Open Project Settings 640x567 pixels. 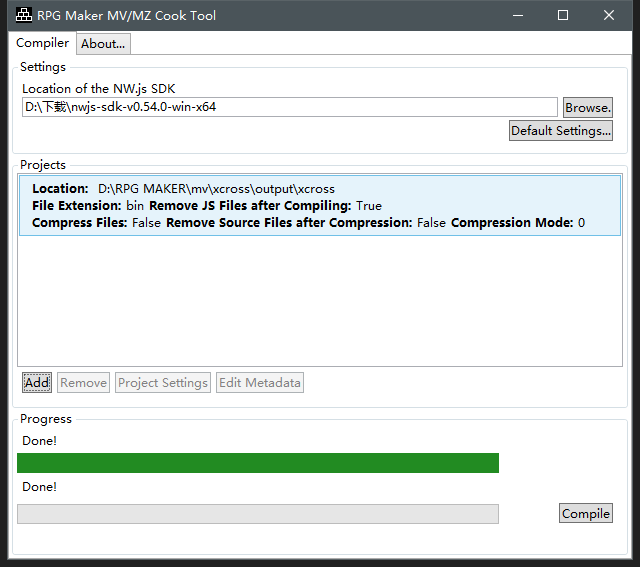(x=163, y=382)
